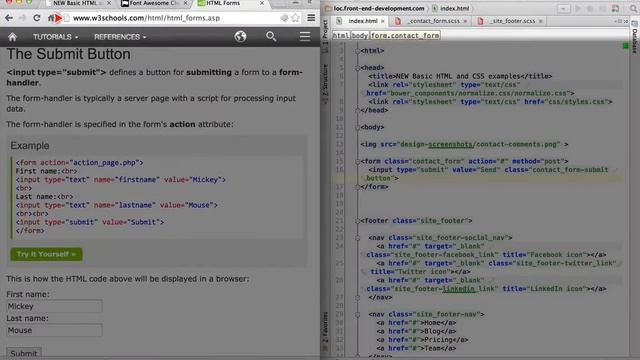The height and width of the screenshot is (360, 640).
Task: Open the Database tool window
Action: click(x=635, y=37)
